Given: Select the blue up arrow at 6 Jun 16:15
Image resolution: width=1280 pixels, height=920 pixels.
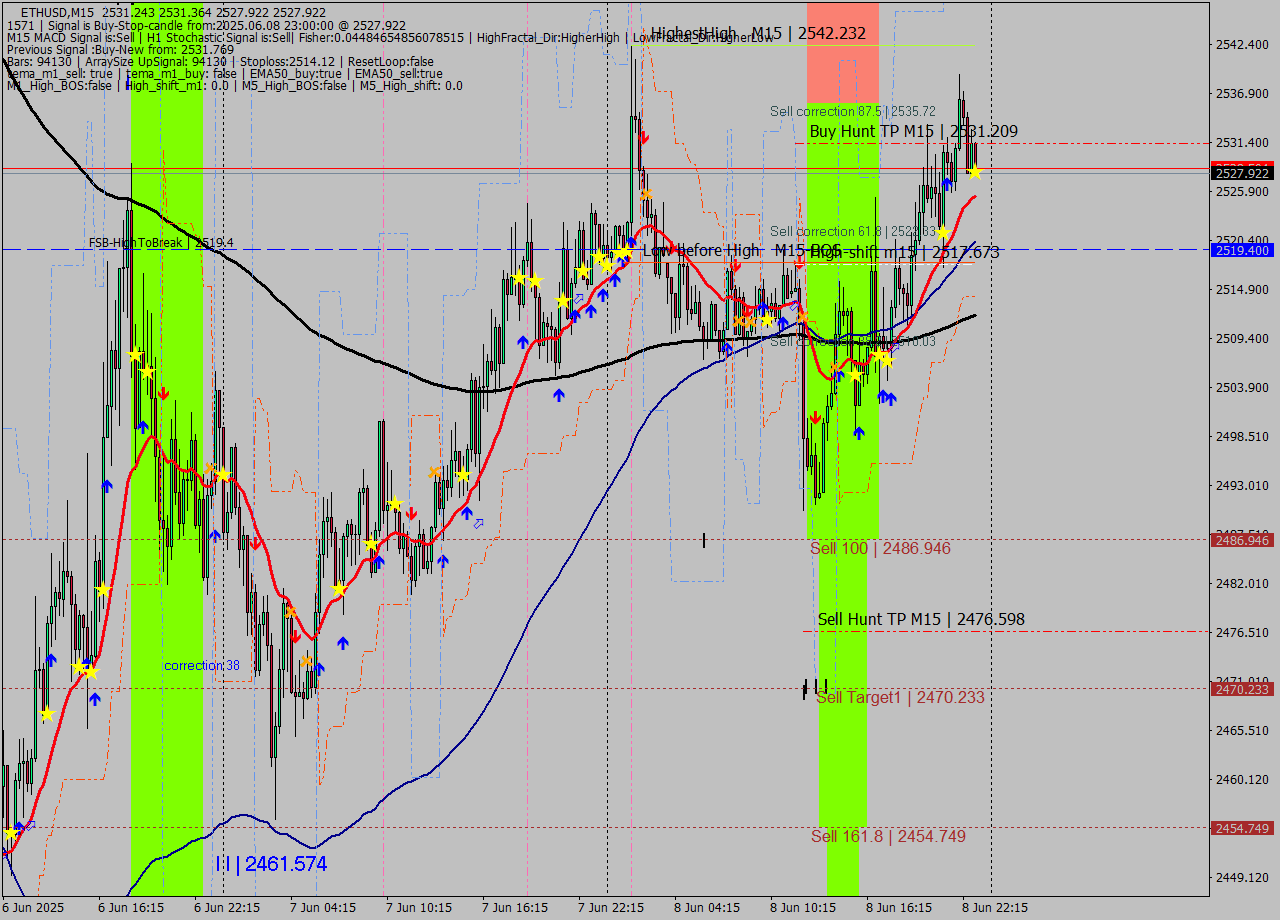Looking at the screenshot, I should click(x=142, y=426).
